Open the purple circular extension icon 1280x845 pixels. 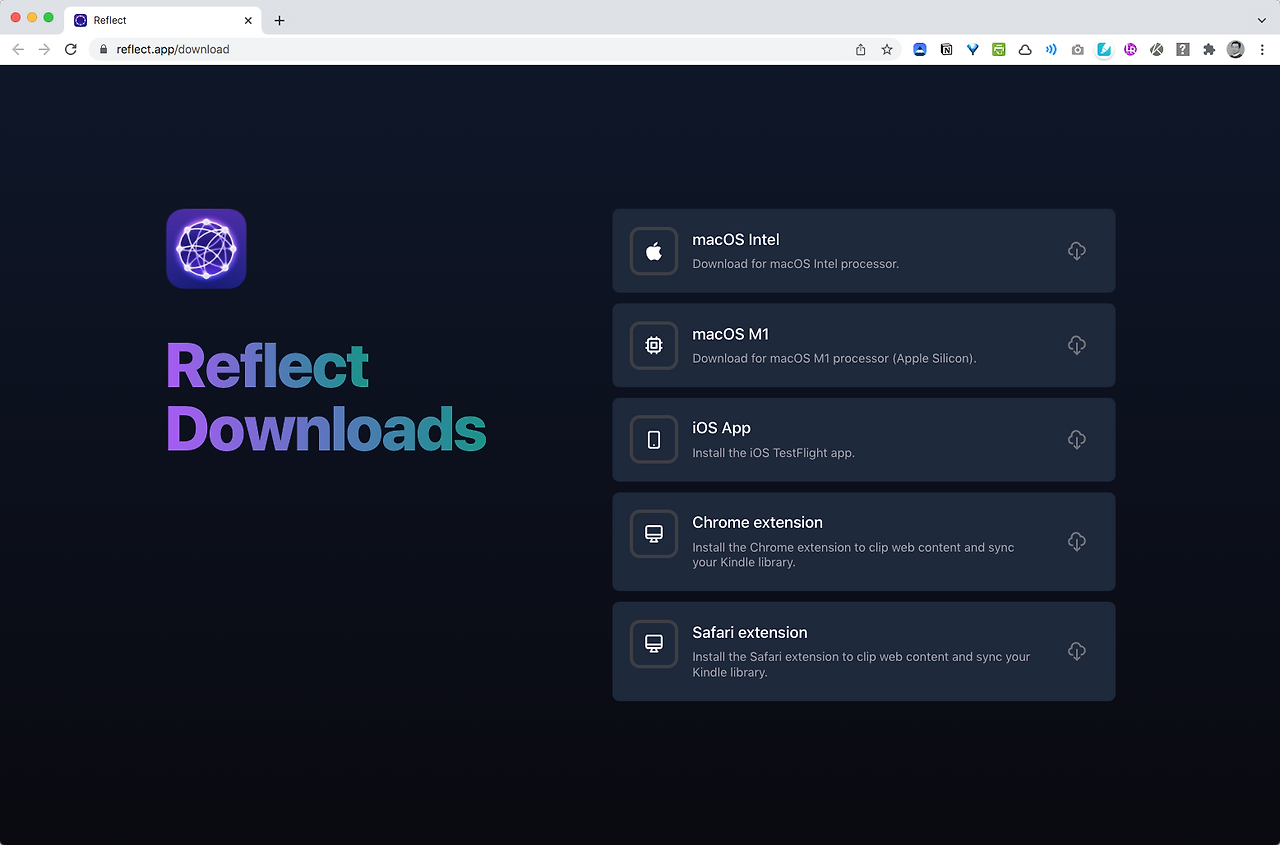pyautogui.click(x=1130, y=49)
